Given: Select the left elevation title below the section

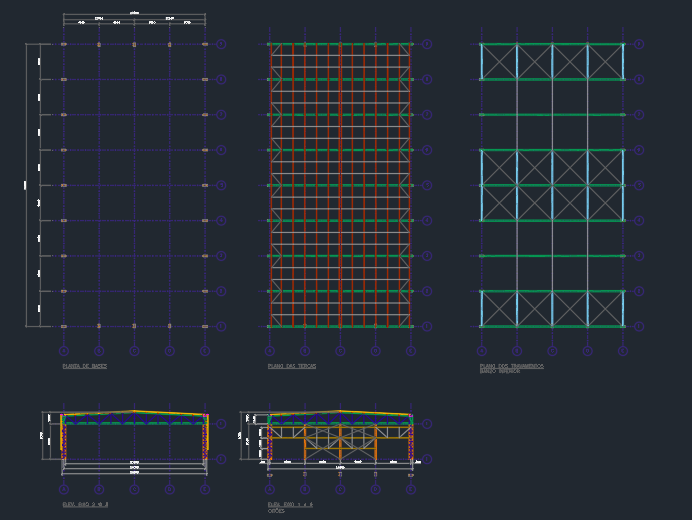Looking at the screenshot, I should click(85, 505).
